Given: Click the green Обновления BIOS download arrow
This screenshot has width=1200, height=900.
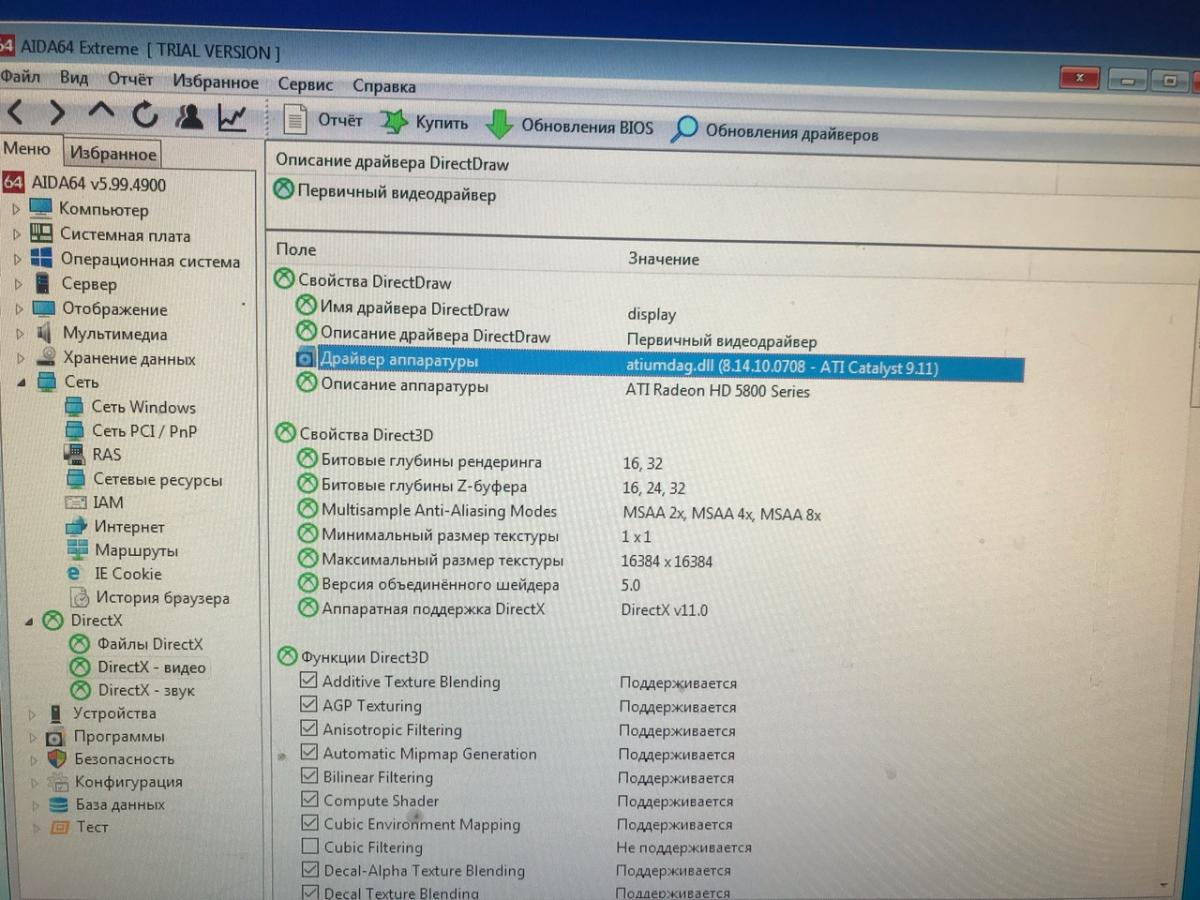Looking at the screenshot, I should tap(499, 126).
